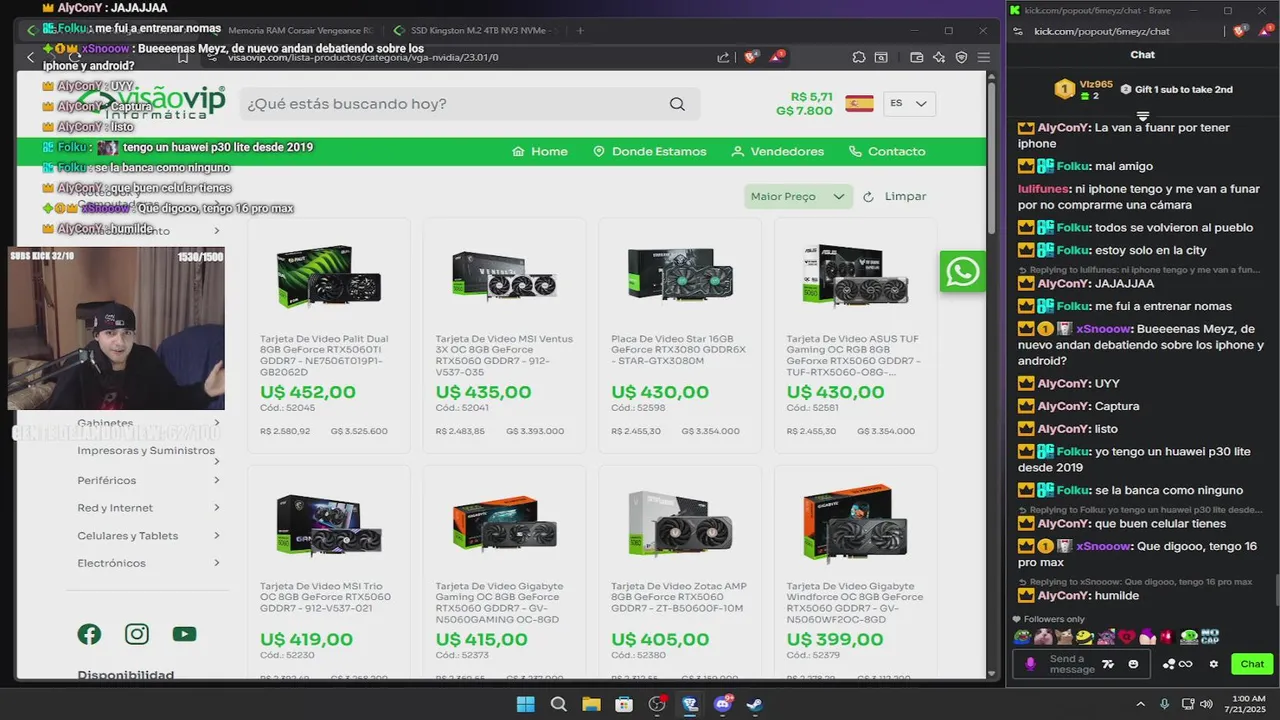1280x720 pixels.
Task: Open Impresoras y Suministros category
Action: [x=146, y=451]
